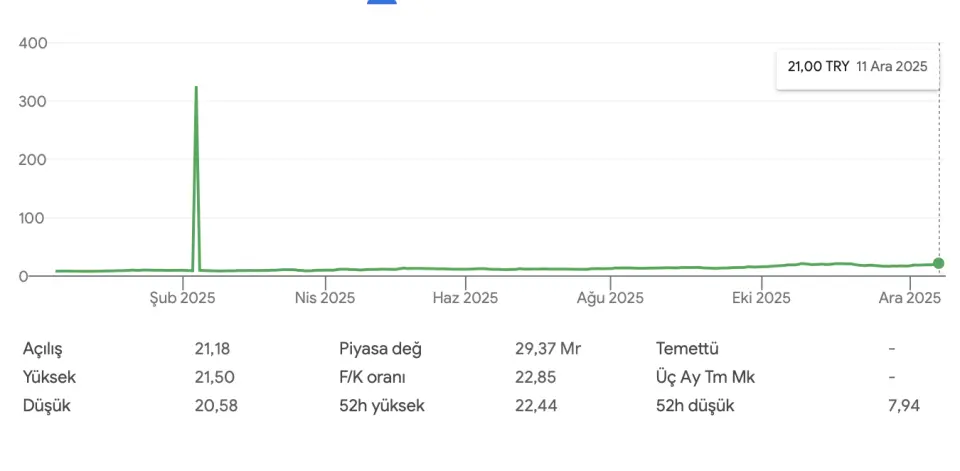Viewport: 960px width, 471px height.
Task: Click the Temettü label
Action: point(687,349)
